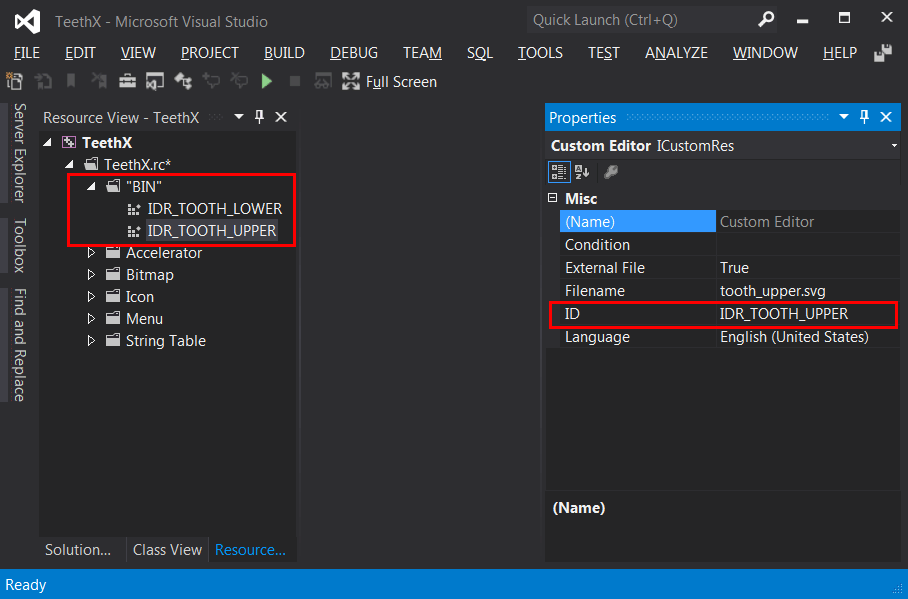Close the Resource View panel
The image size is (908, 599).
click(281, 117)
